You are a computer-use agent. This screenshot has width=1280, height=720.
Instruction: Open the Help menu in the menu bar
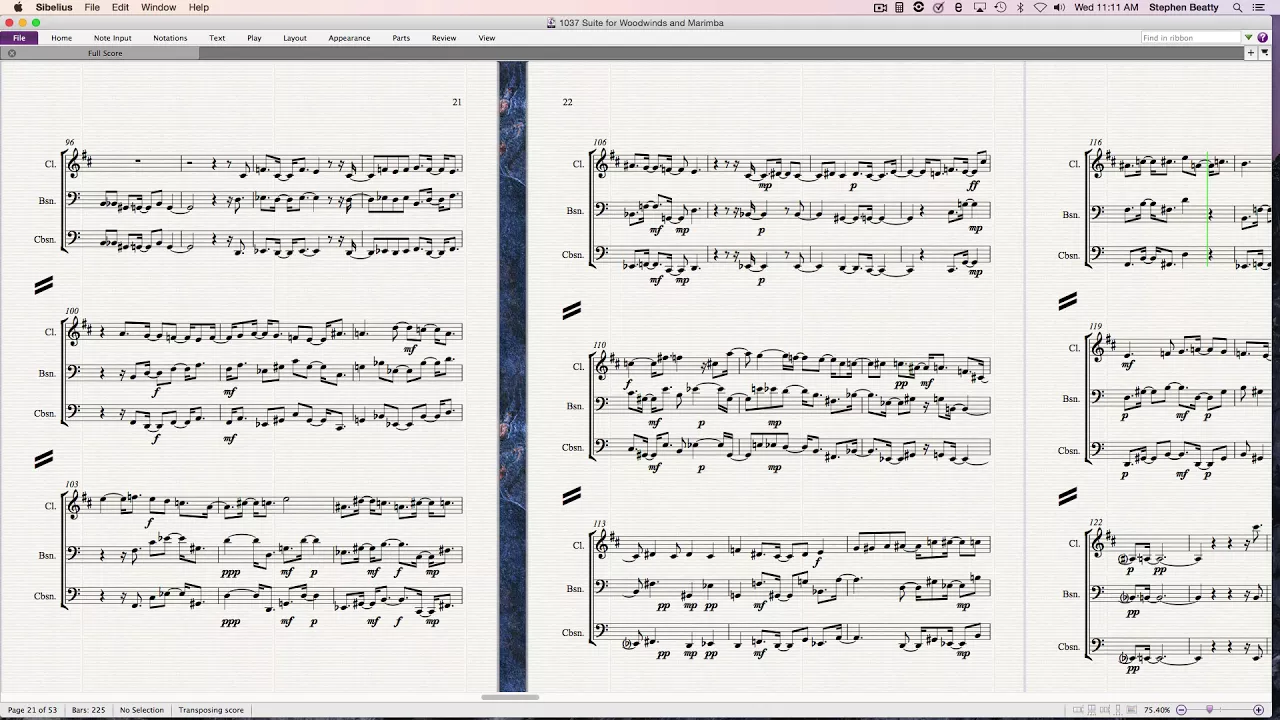coord(199,7)
